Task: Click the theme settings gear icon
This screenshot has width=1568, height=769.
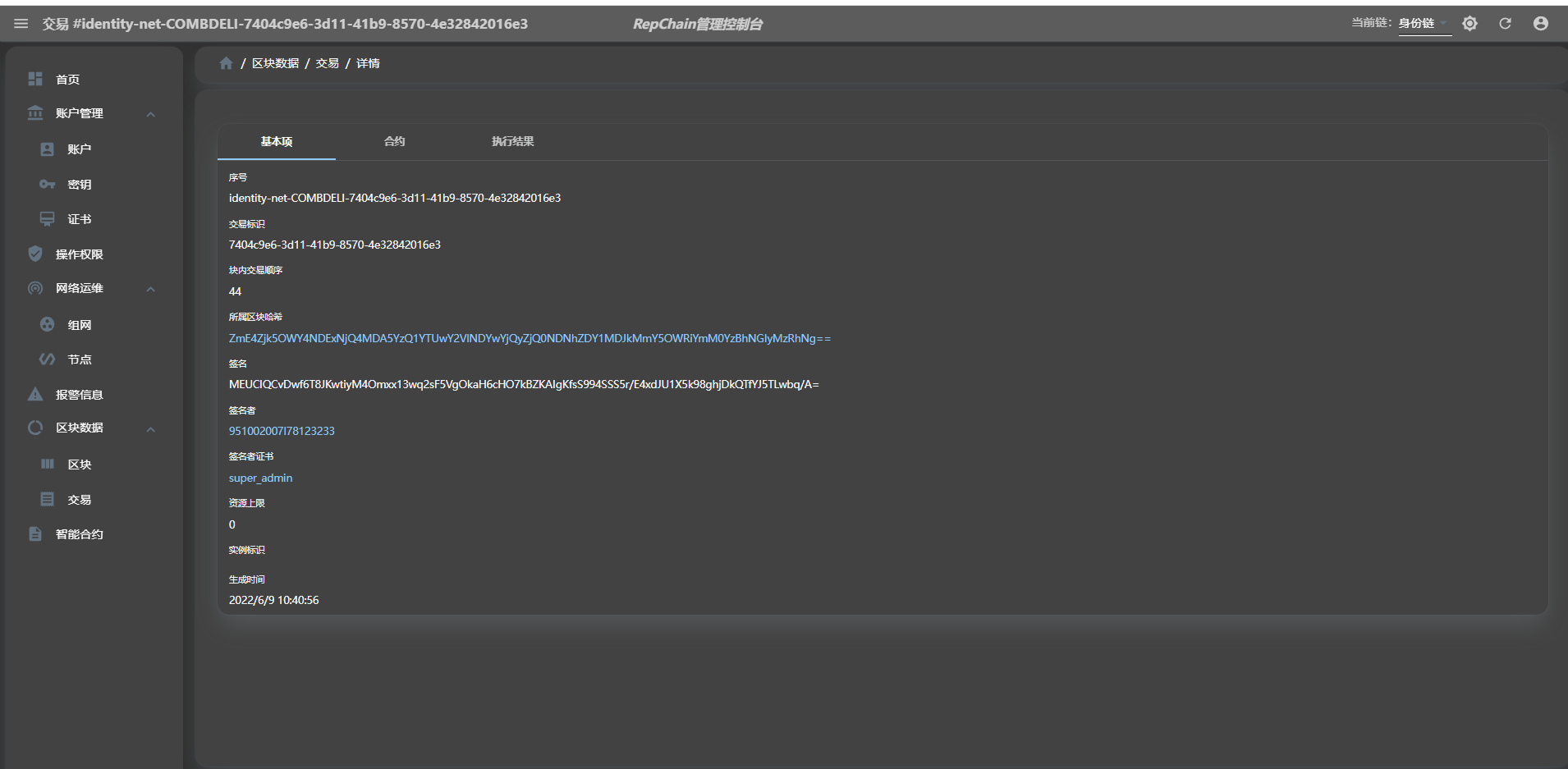Action: pos(1469,24)
